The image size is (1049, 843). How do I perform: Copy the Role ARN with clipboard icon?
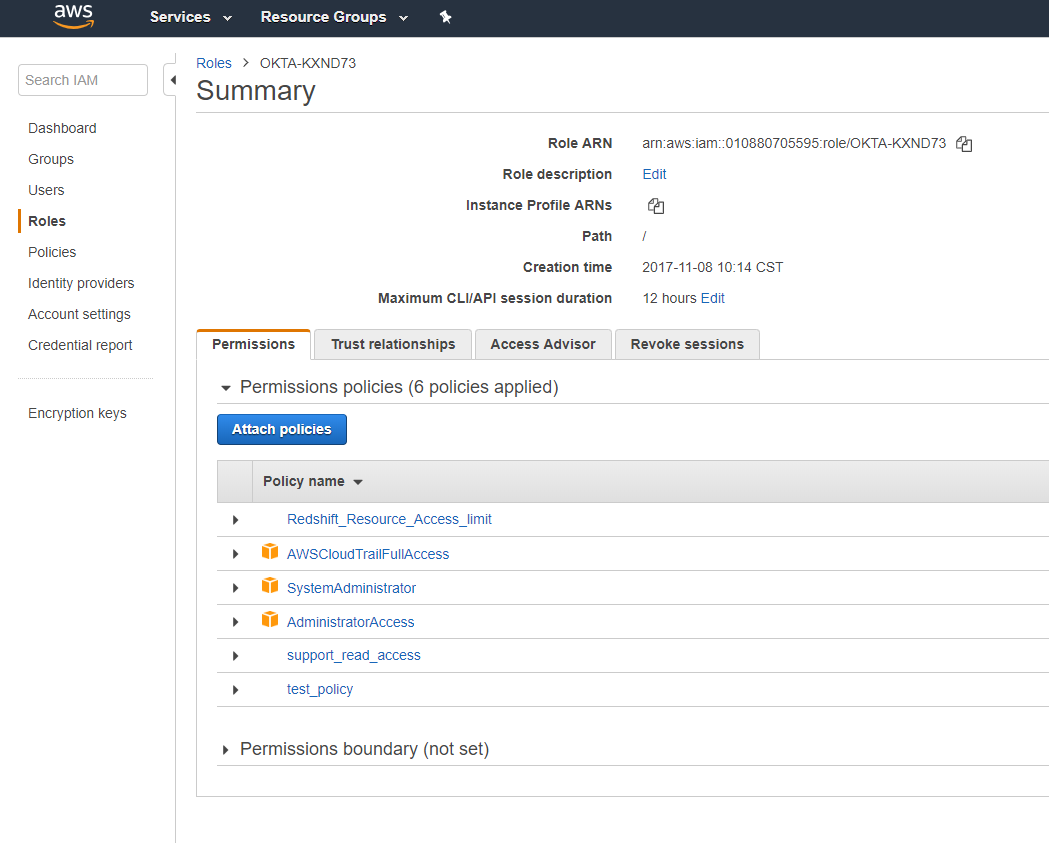(964, 144)
